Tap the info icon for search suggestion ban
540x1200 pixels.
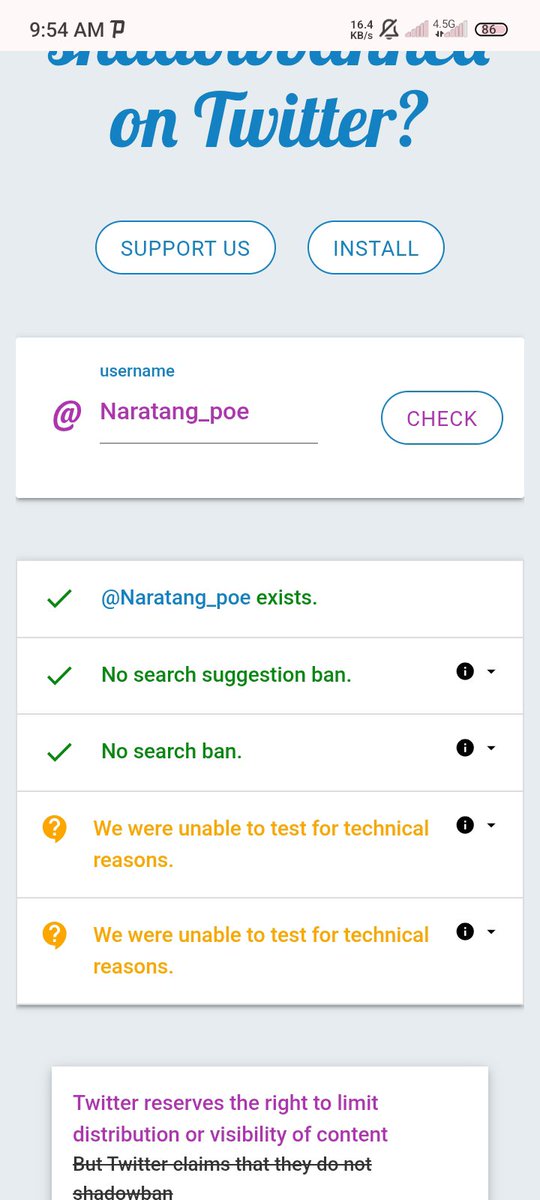tap(464, 672)
